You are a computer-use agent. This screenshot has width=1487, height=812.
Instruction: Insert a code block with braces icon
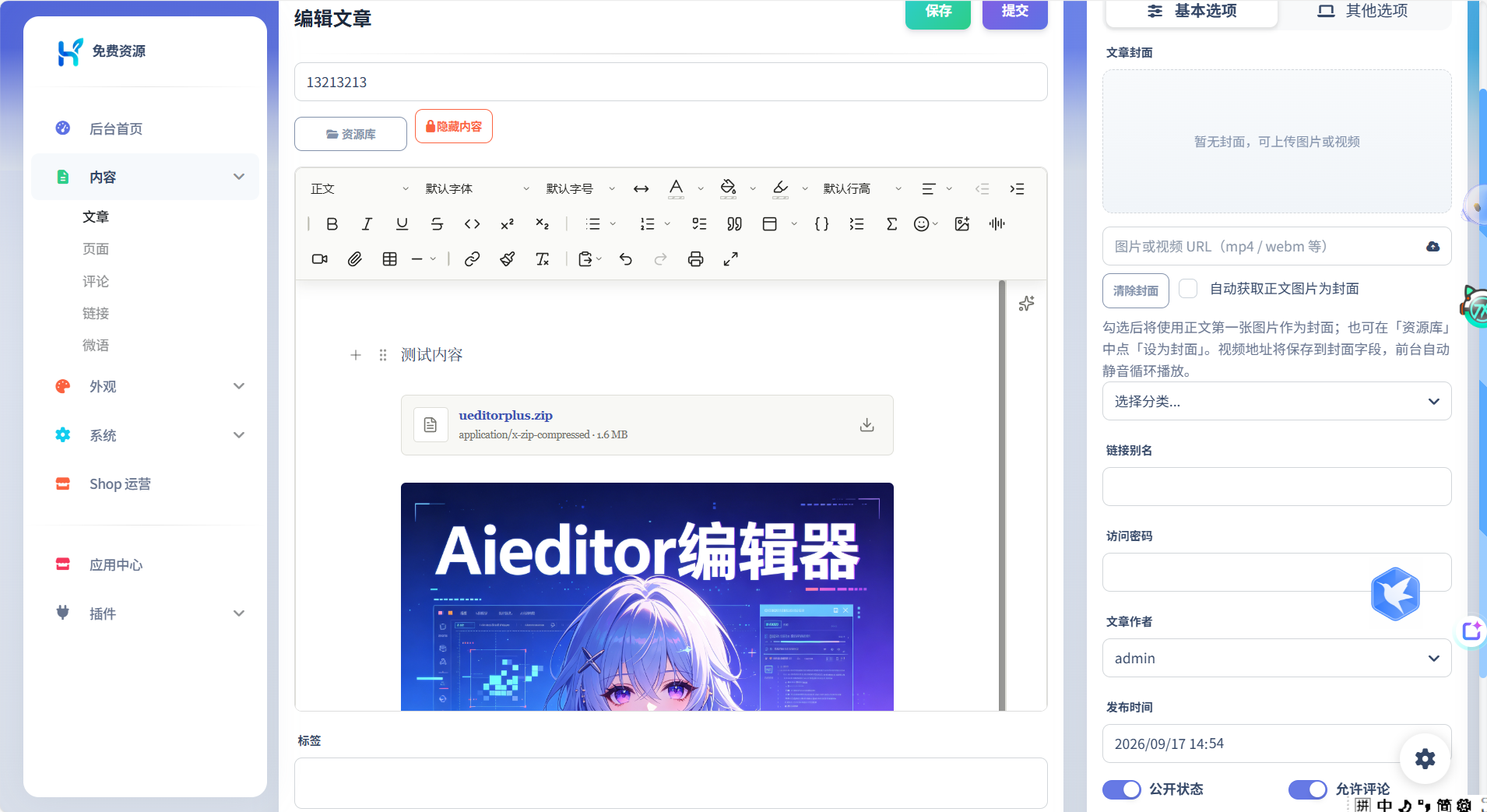click(x=821, y=224)
